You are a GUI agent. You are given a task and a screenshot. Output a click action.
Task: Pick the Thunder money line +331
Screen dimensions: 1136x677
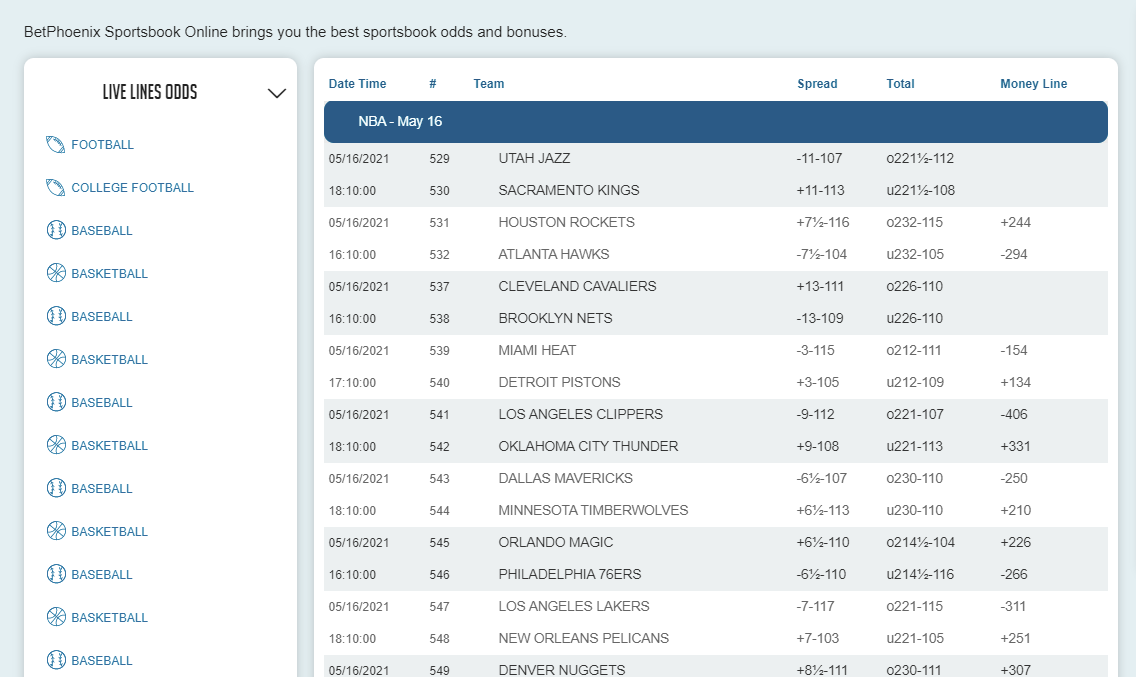(x=1015, y=446)
